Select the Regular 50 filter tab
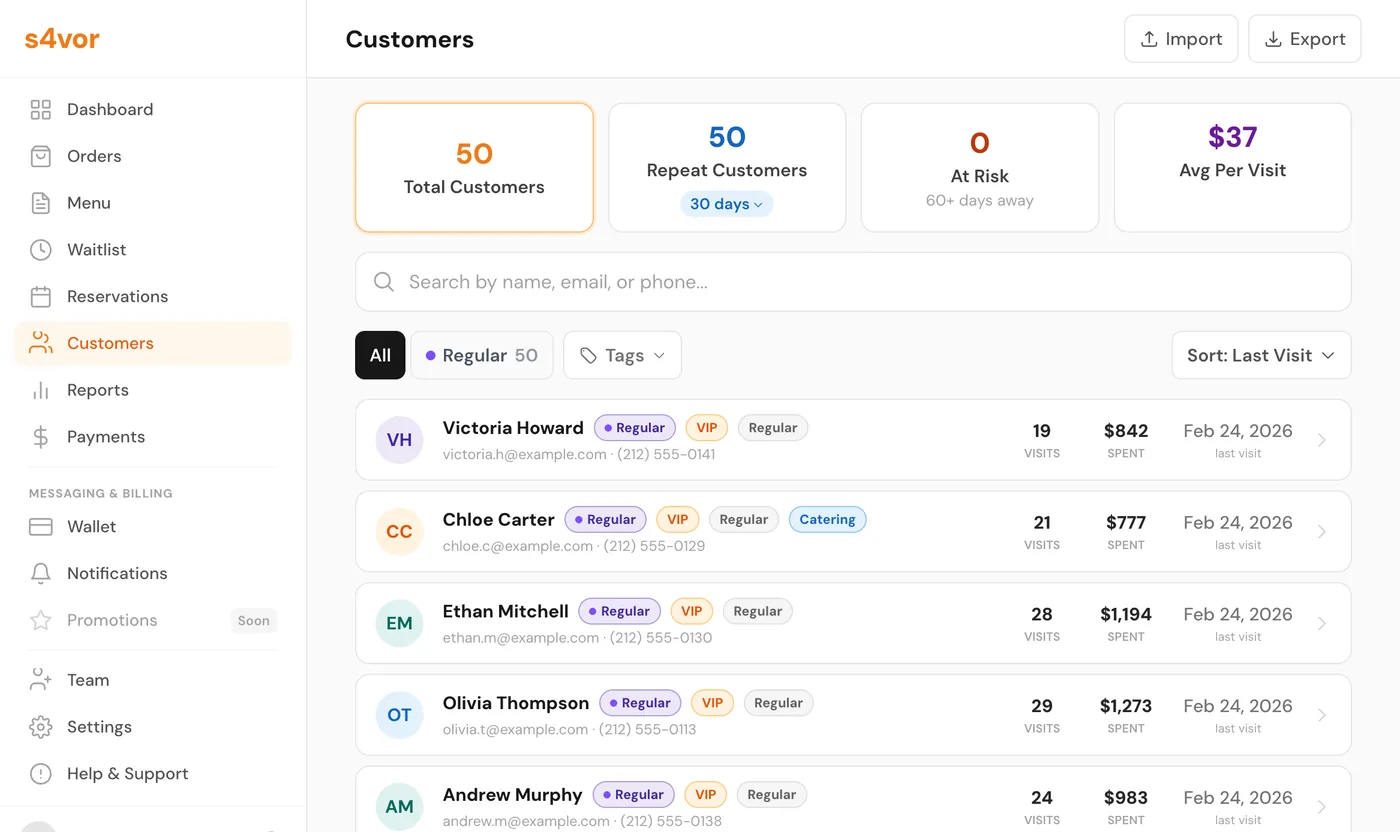 click(x=481, y=355)
